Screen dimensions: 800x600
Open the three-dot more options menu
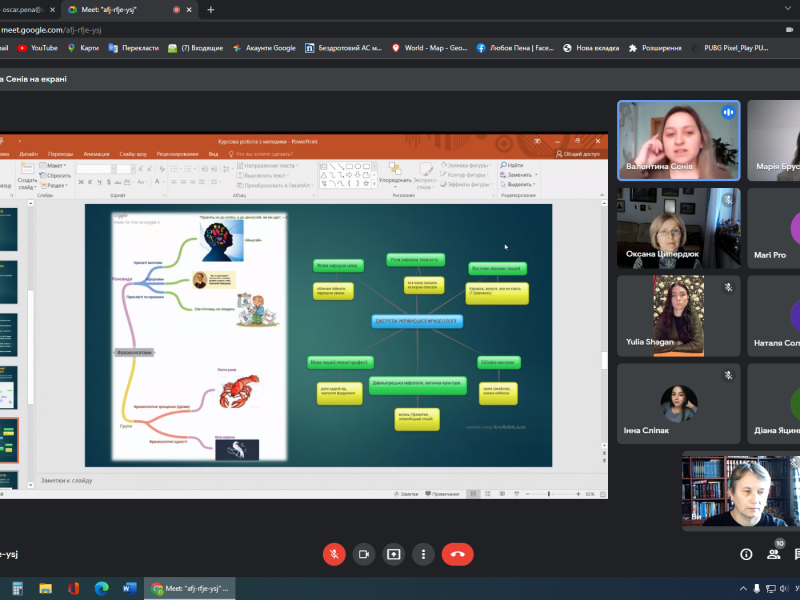coord(424,554)
